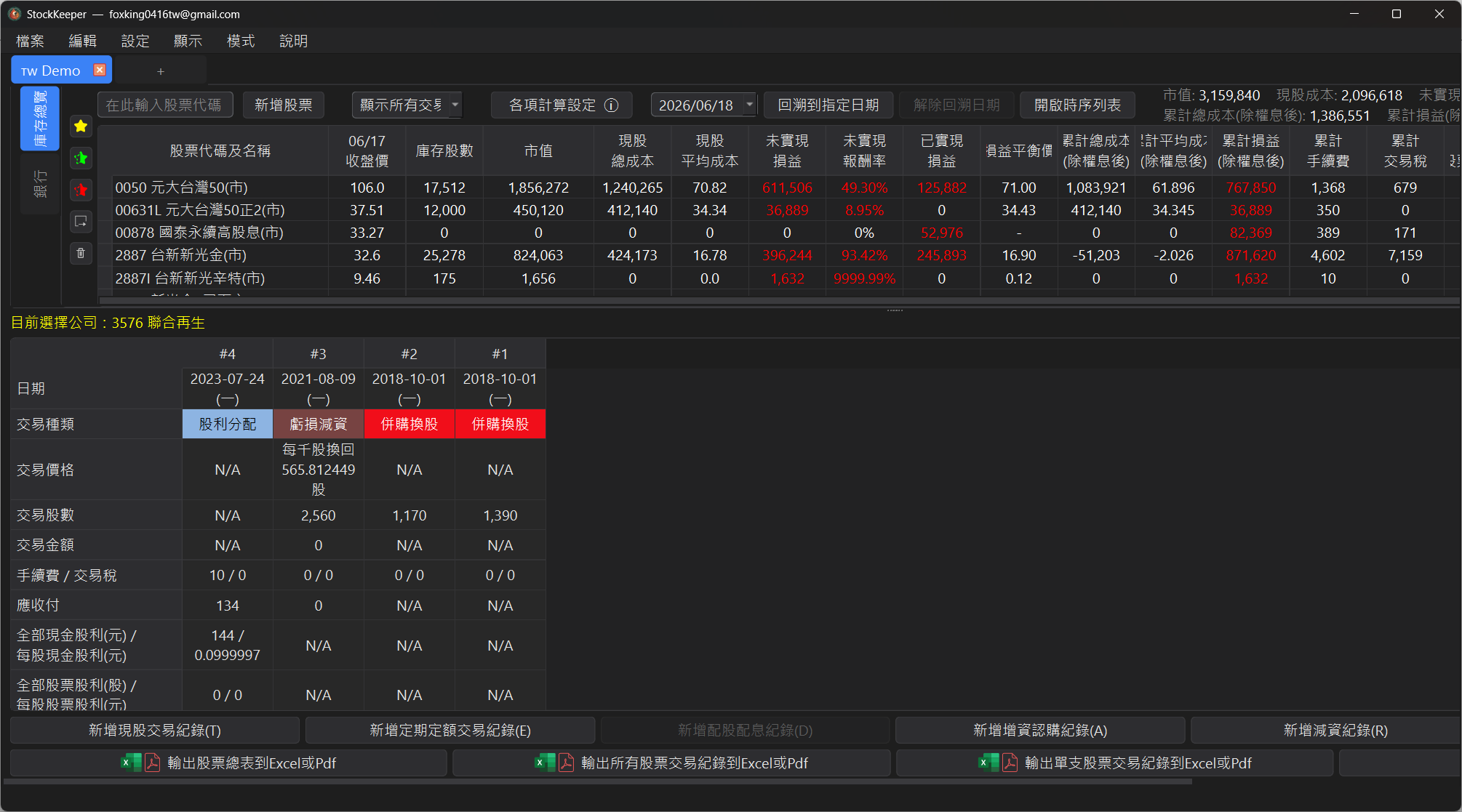Expand the 2026/06/18 date picker
The height and width of the screenshot is (812, 1462).
[x=749, y=105]
